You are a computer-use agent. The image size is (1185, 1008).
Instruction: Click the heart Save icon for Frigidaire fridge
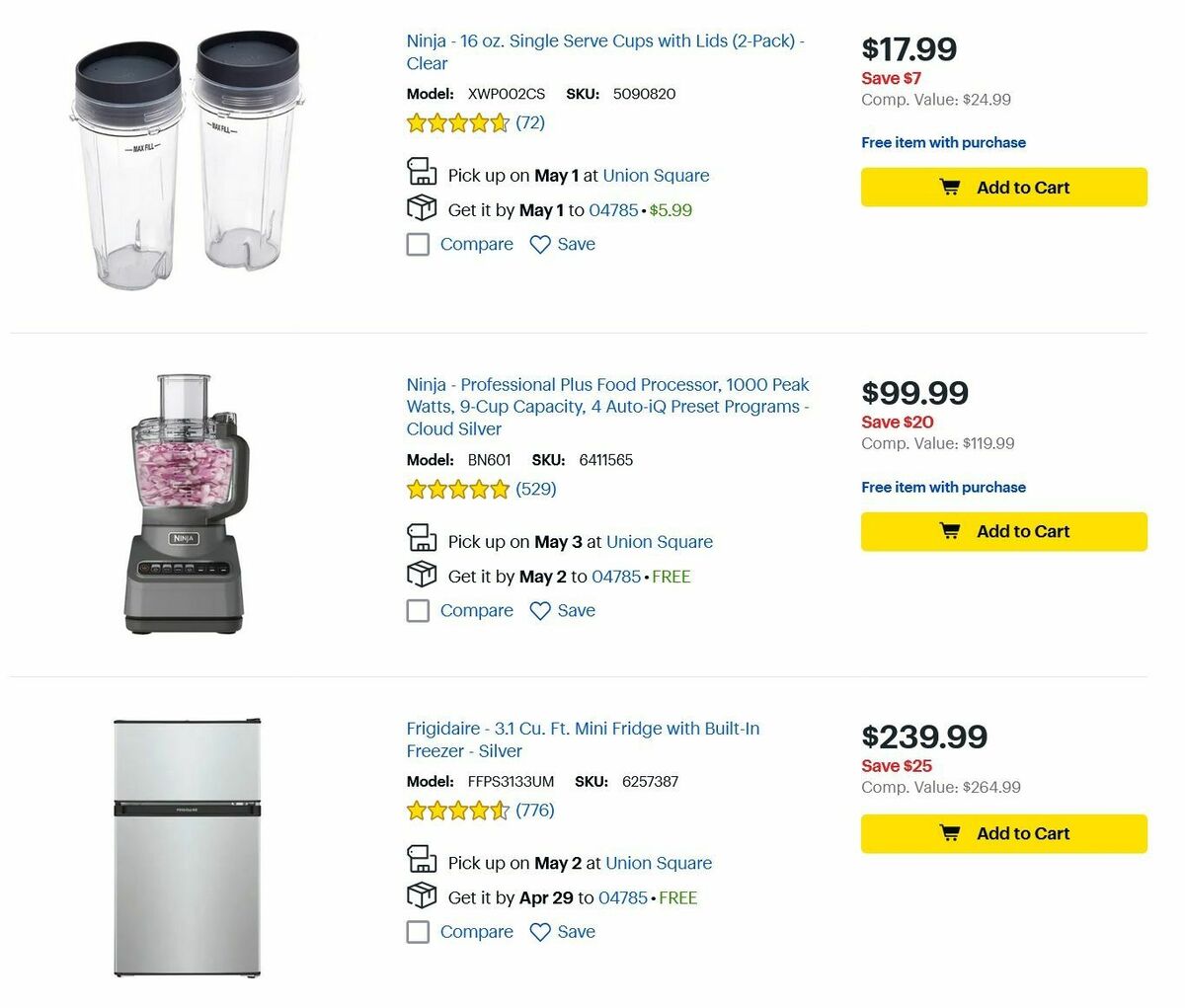click(x=540, y=932)
